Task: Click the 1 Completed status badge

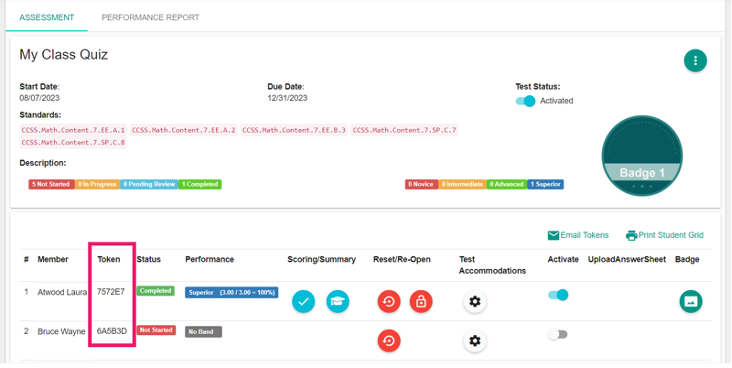Action: [x=200, y=184]
